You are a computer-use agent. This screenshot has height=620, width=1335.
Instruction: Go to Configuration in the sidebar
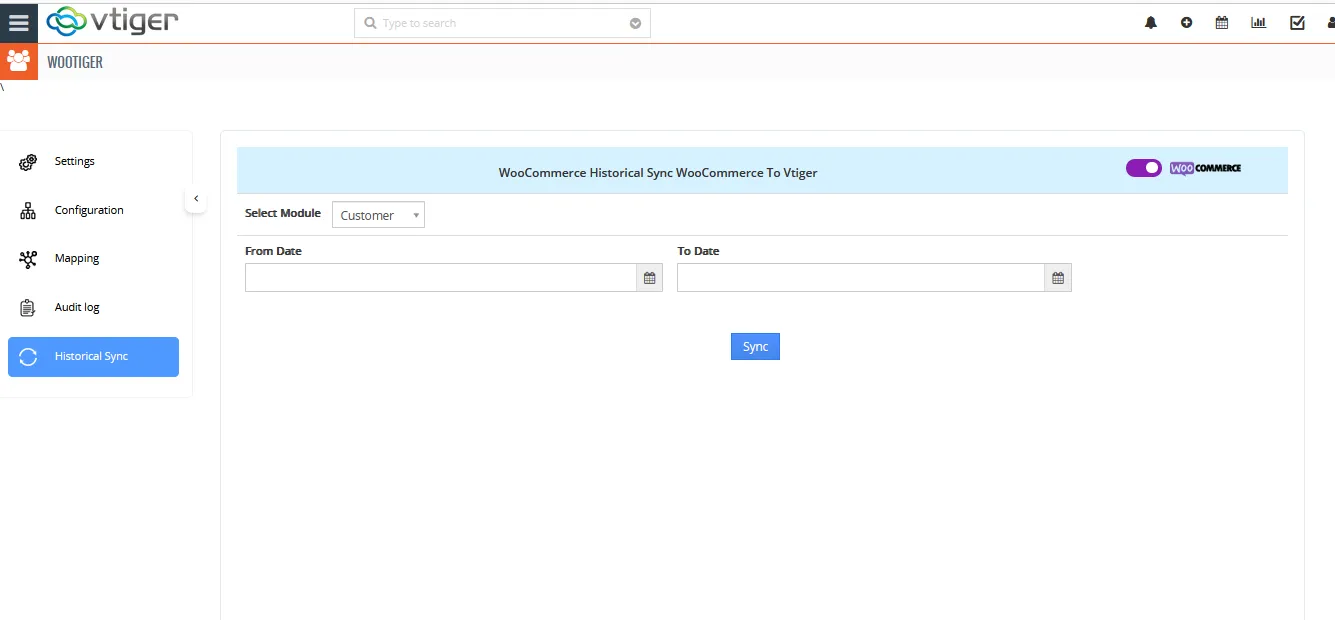click(x=88, y=210)
